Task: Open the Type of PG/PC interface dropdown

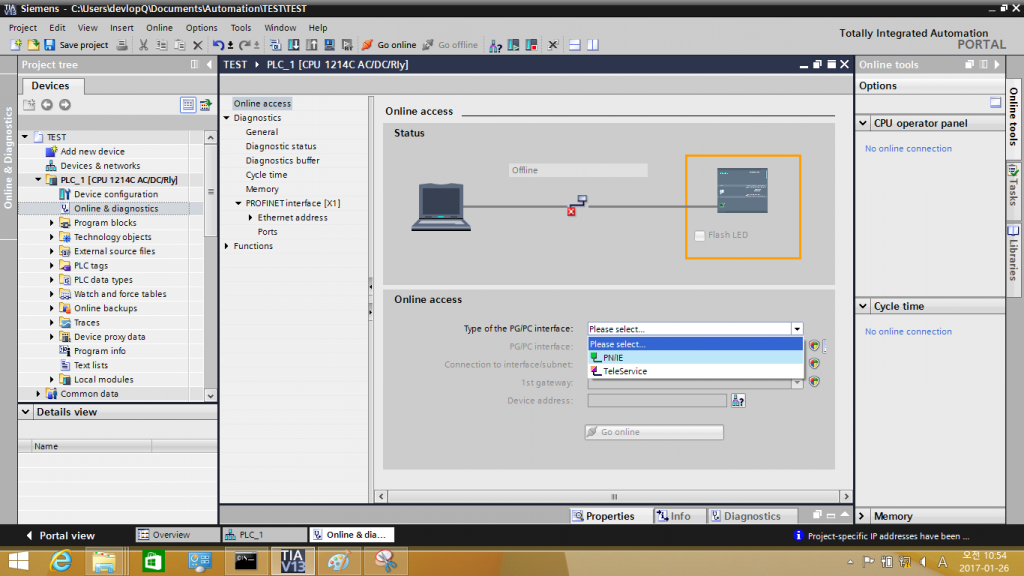Action: 797,329
